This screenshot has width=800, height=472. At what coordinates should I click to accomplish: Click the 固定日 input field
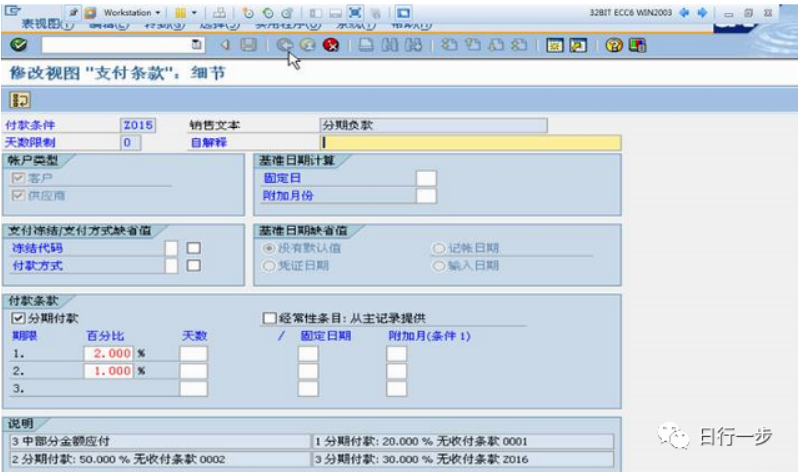coord(426,179)
